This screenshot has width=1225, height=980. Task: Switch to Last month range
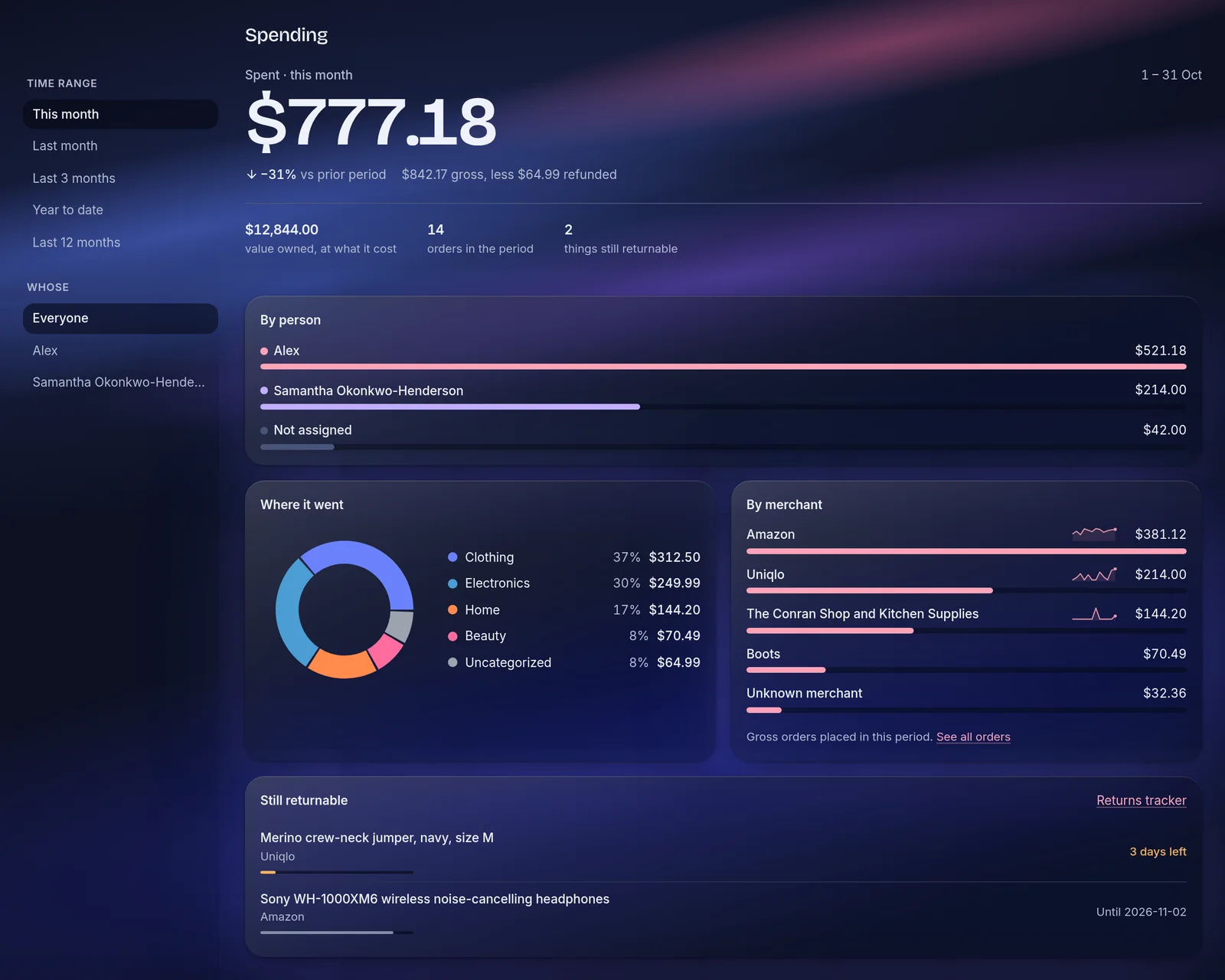click(120, 145)
